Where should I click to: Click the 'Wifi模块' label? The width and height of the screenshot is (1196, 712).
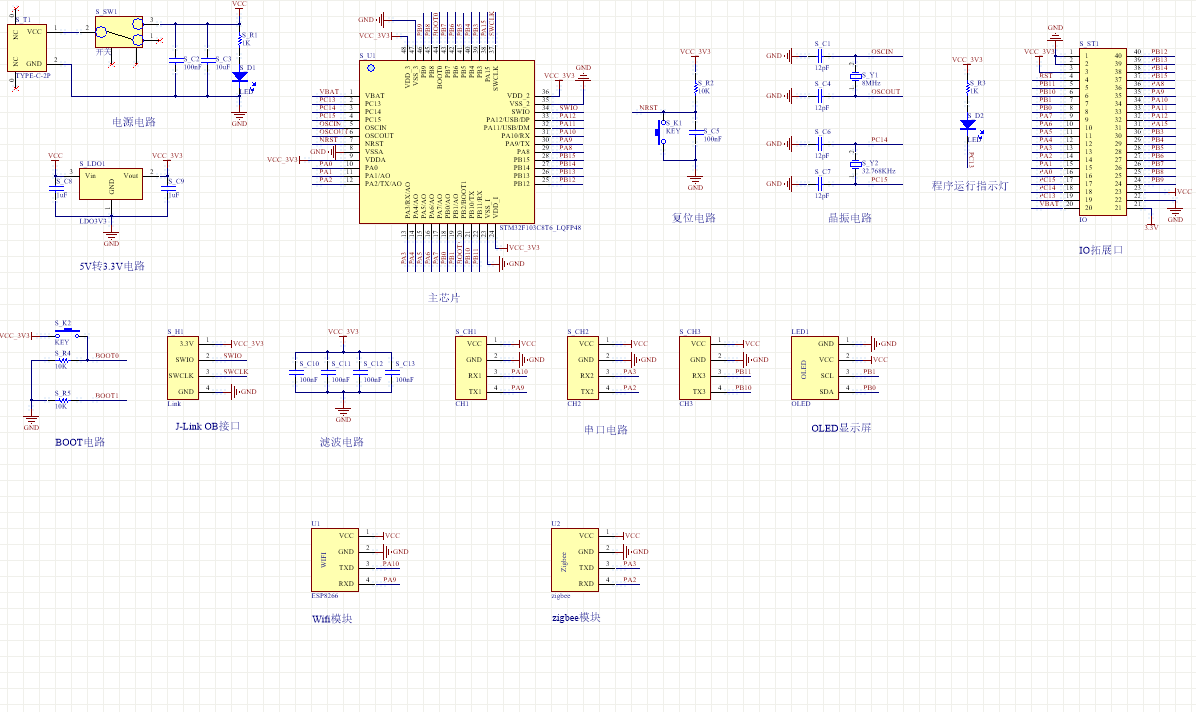pos(333,619)
